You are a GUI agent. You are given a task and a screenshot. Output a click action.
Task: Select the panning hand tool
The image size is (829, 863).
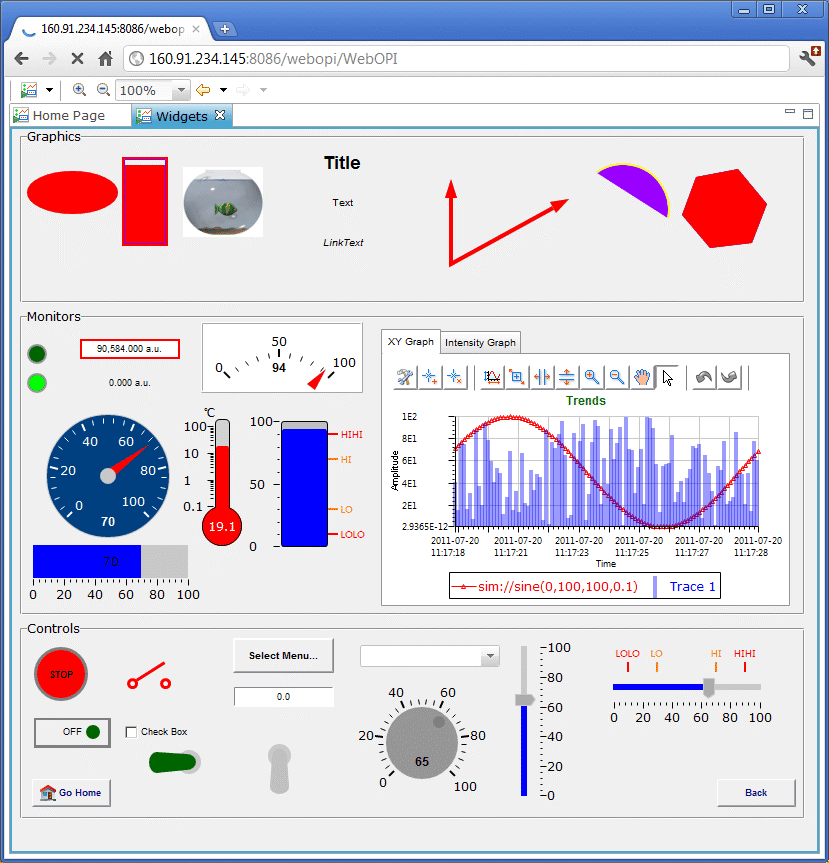(x=642, y=377)
